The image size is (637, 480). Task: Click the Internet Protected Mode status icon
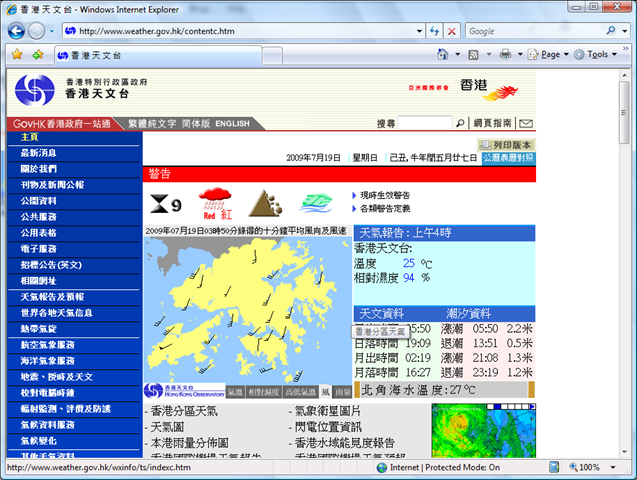(x=382, y=467)
